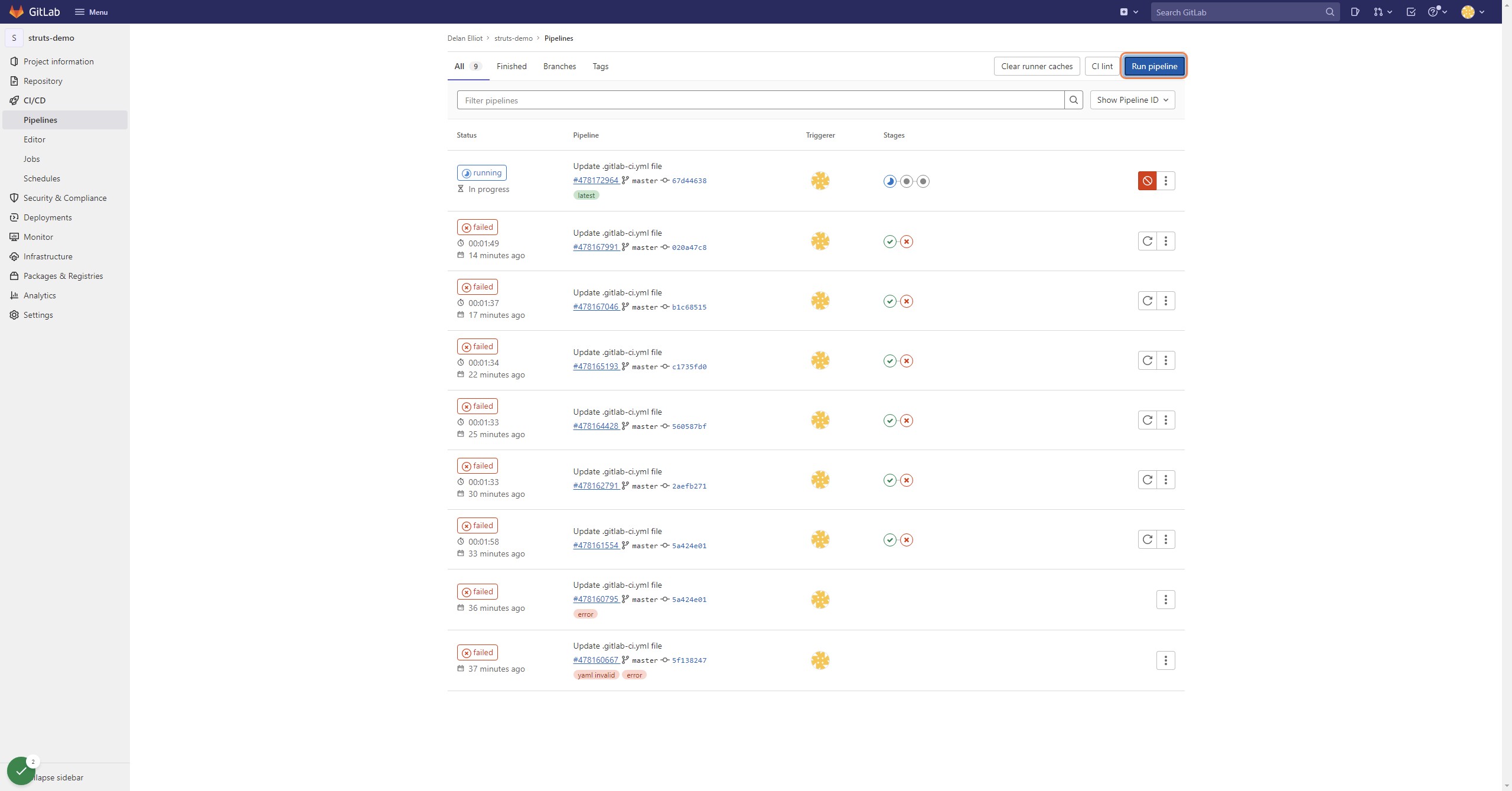Open Settings in the sidebar

(65, 315)
